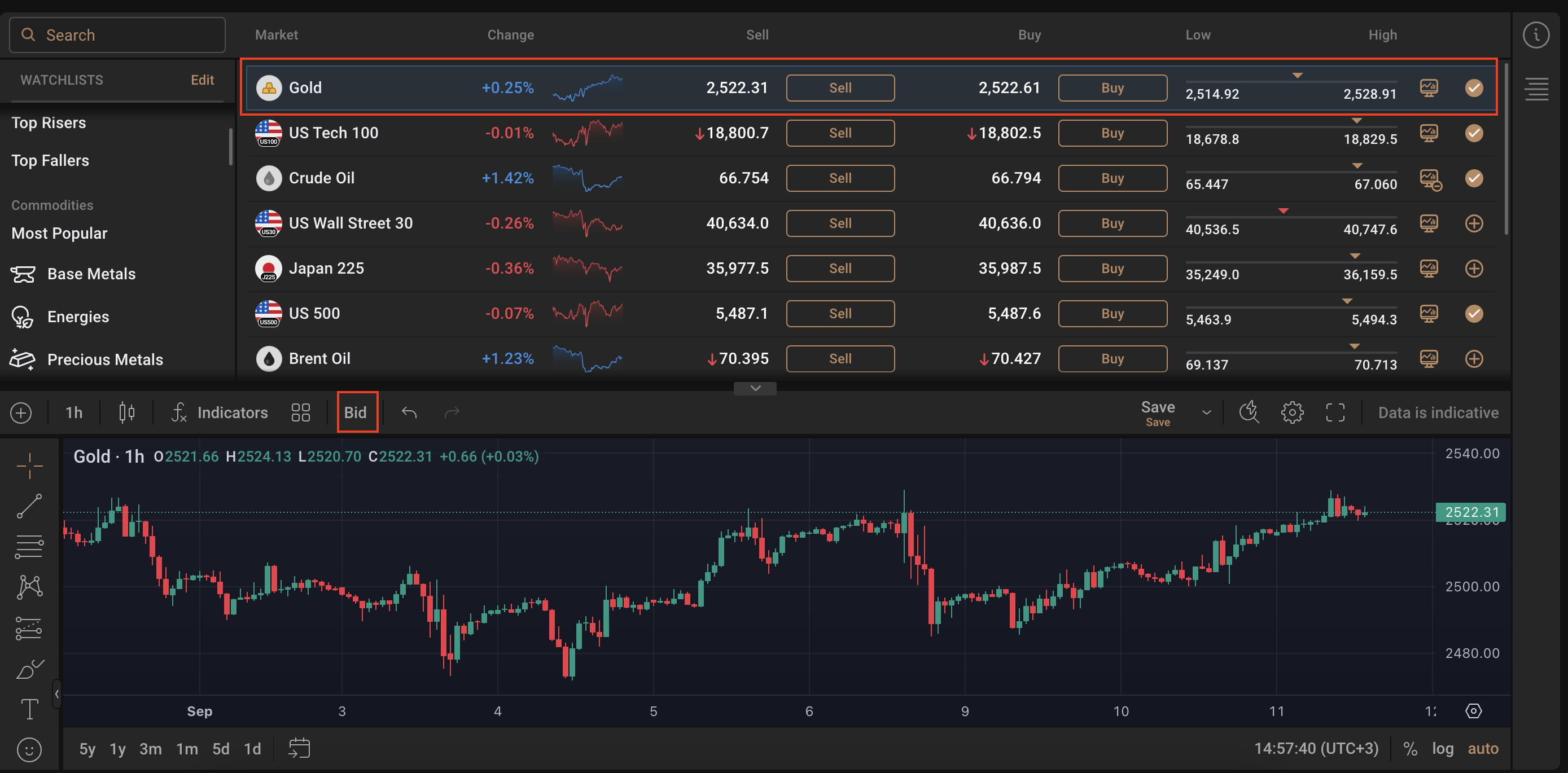Open the Fibonacci retracement tool
The height and width of the screenshot is (773, 1568).
tap(29, 546)
